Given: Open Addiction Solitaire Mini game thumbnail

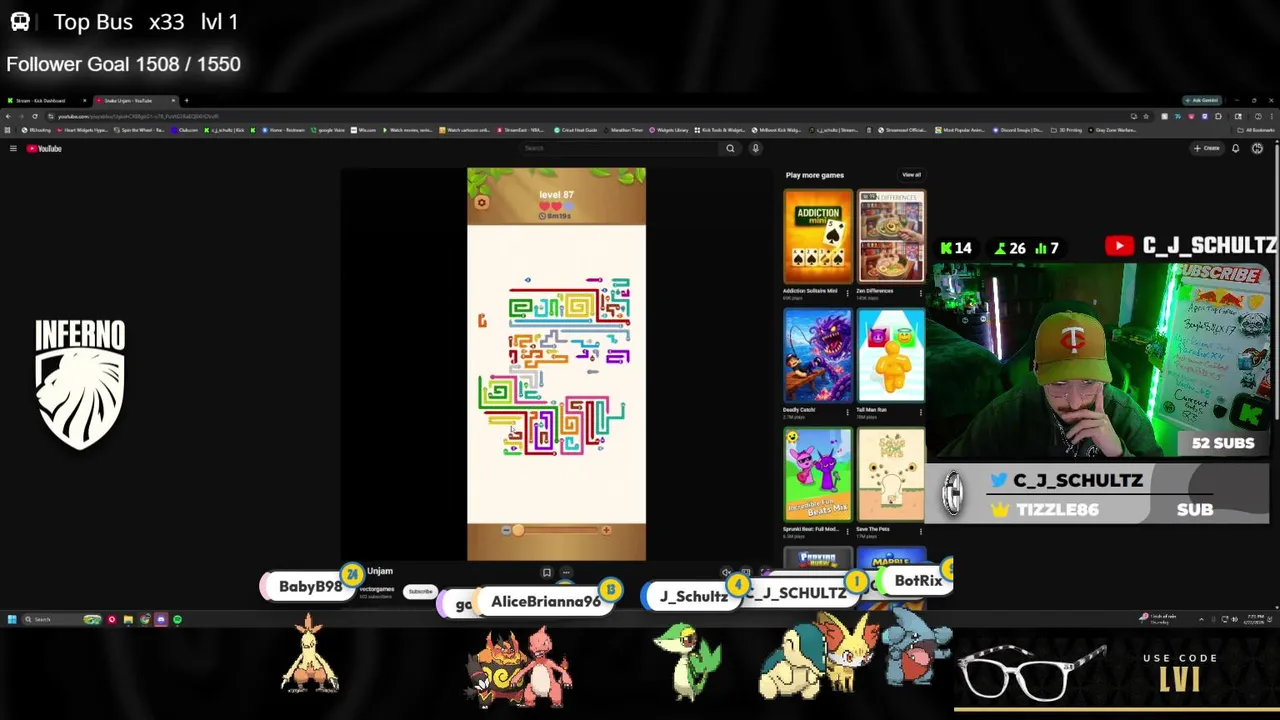Looking at the screenshot, I should point(818,237).
